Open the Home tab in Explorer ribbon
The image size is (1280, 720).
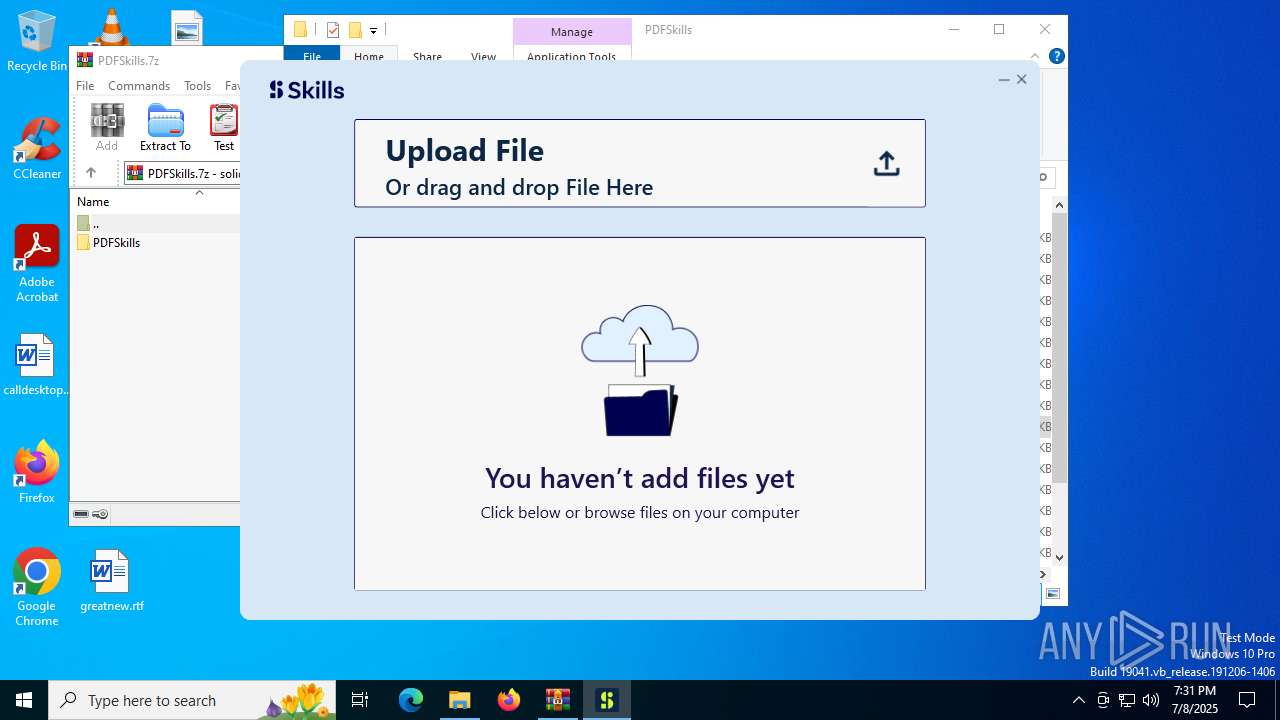(x=369, y=57)
